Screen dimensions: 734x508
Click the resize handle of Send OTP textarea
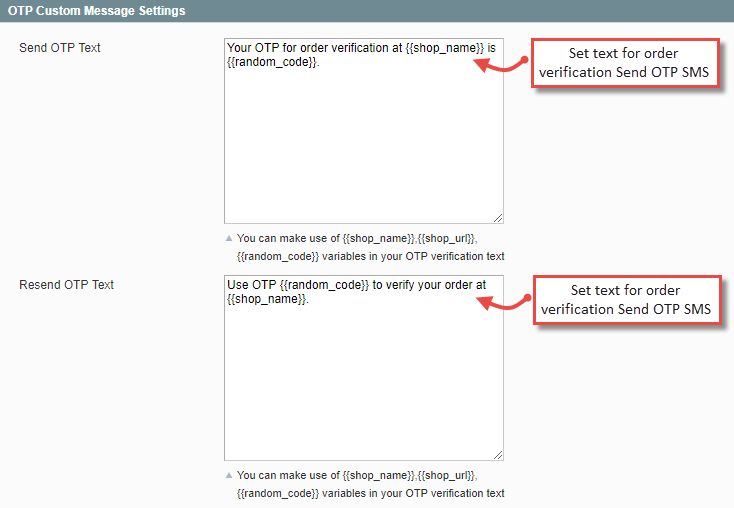[498, 218]
